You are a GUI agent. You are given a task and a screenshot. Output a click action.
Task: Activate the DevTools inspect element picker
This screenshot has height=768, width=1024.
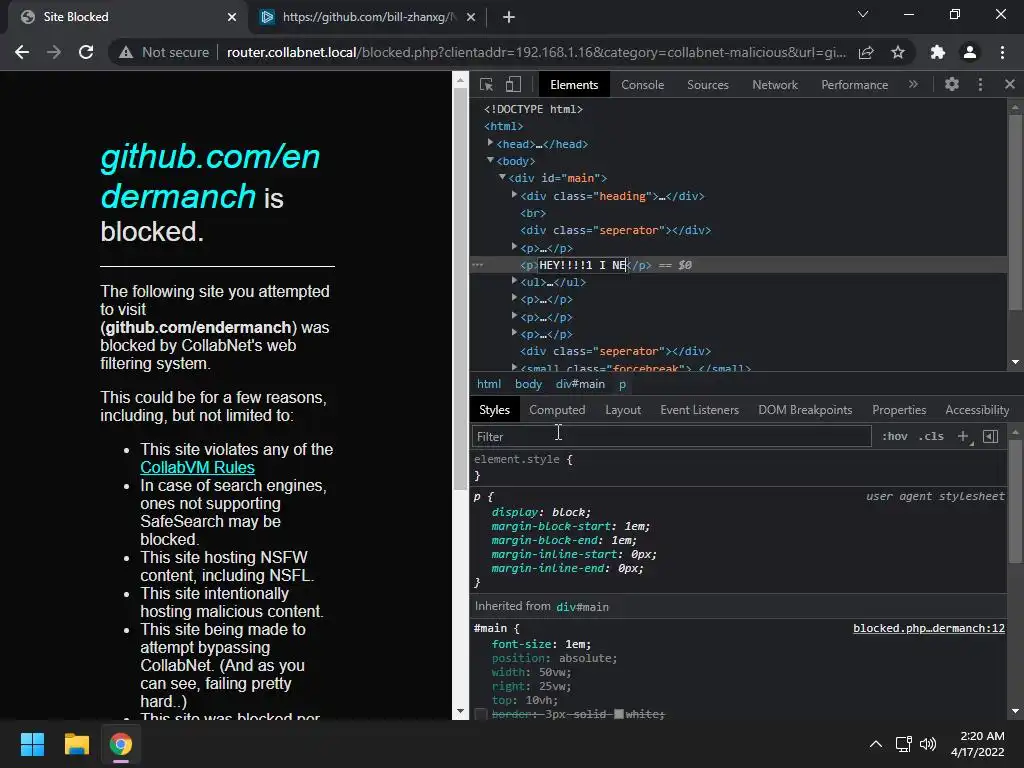pyautogui.click(x=486, y=84)
